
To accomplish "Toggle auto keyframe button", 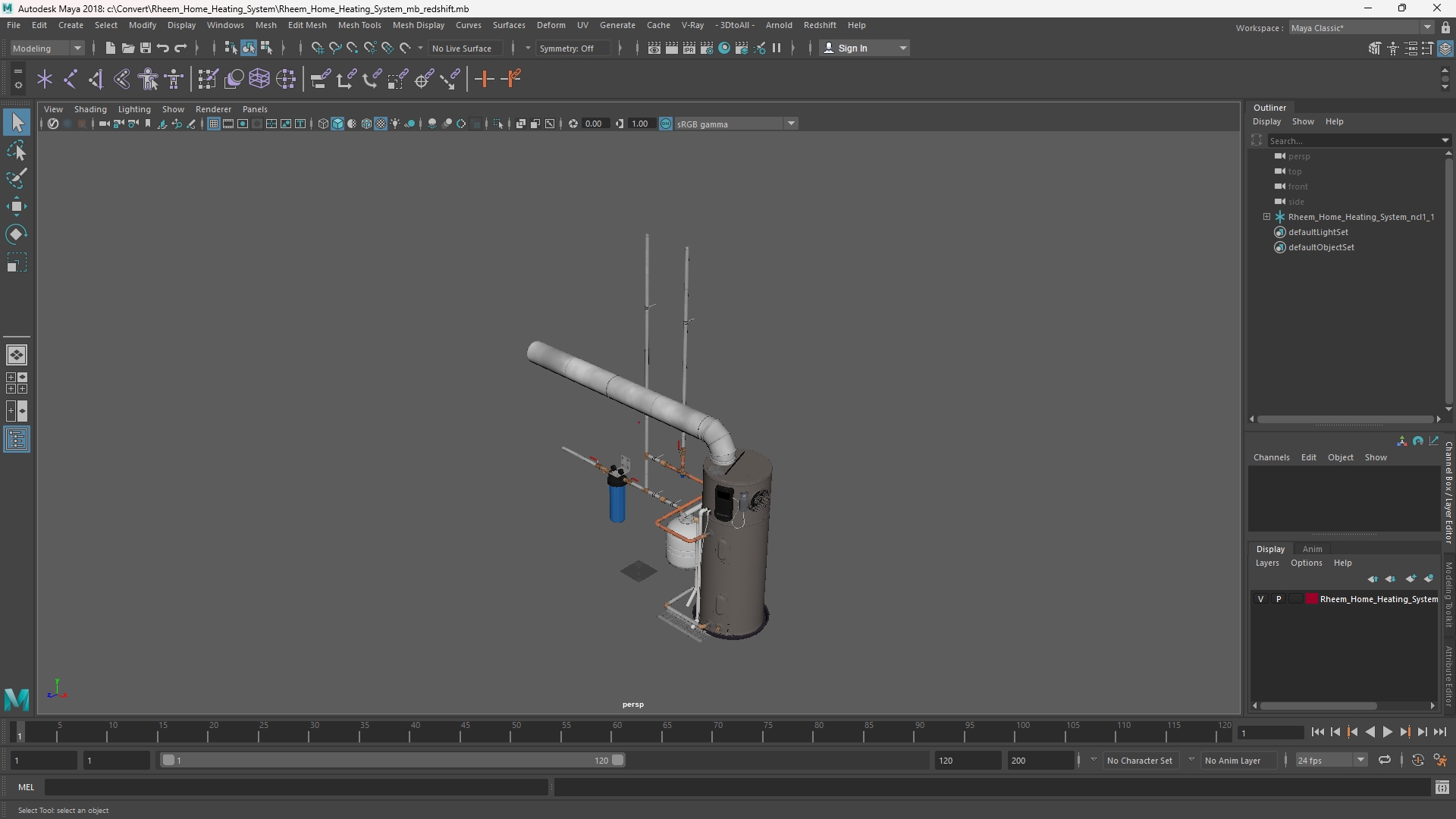I will coord(1418,760).
